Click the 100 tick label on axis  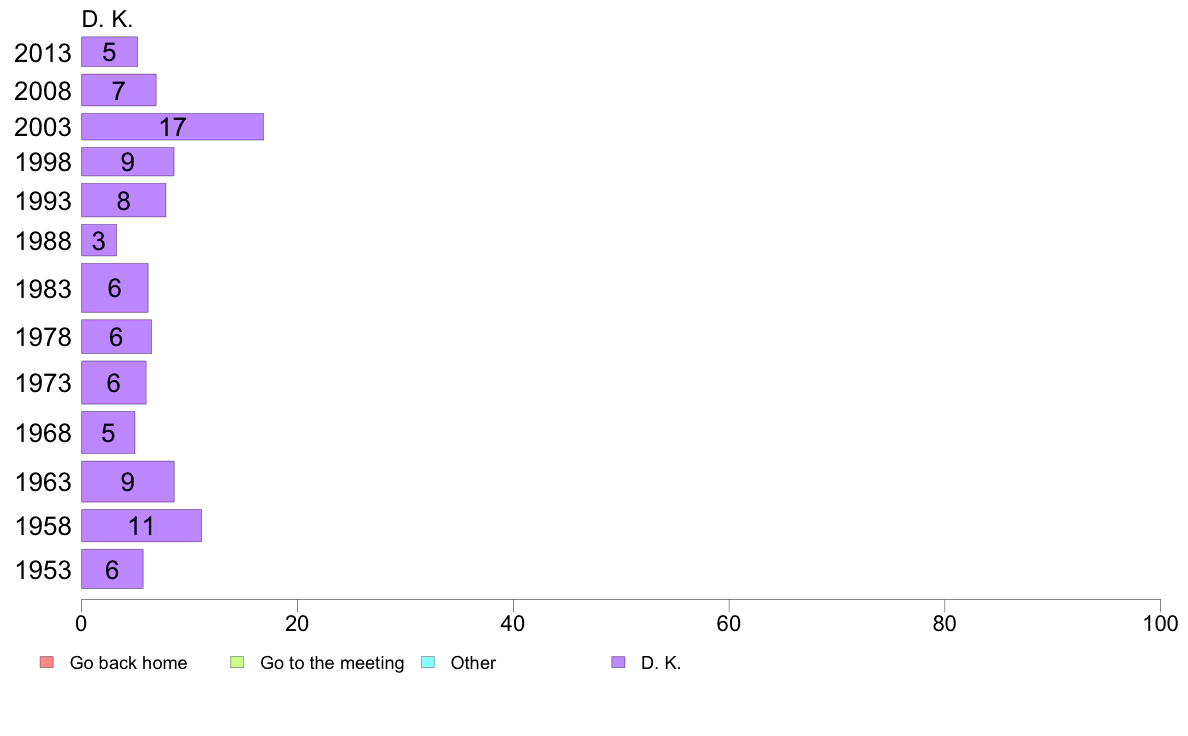point(1160,623)
